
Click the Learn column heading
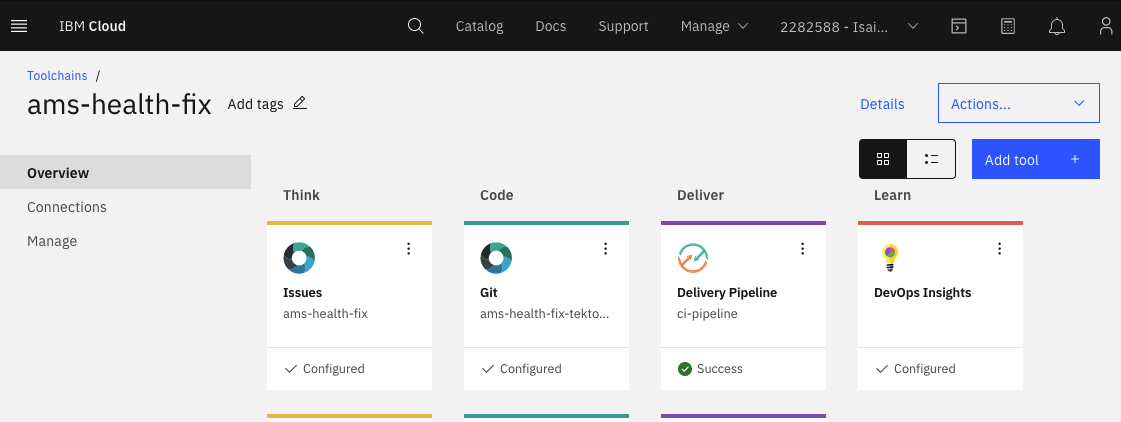(892, 195)
